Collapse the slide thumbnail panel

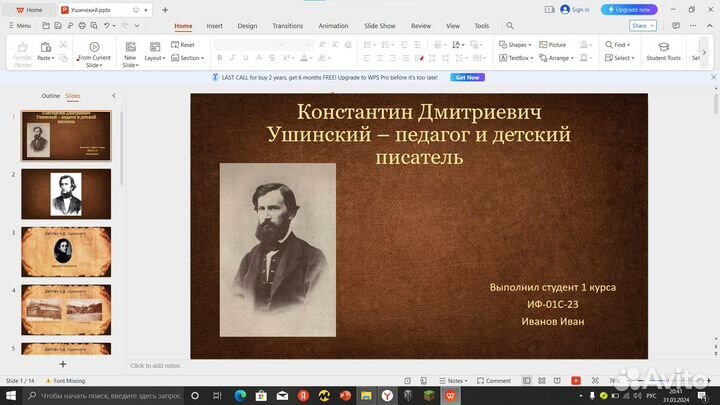pos(114,96)
